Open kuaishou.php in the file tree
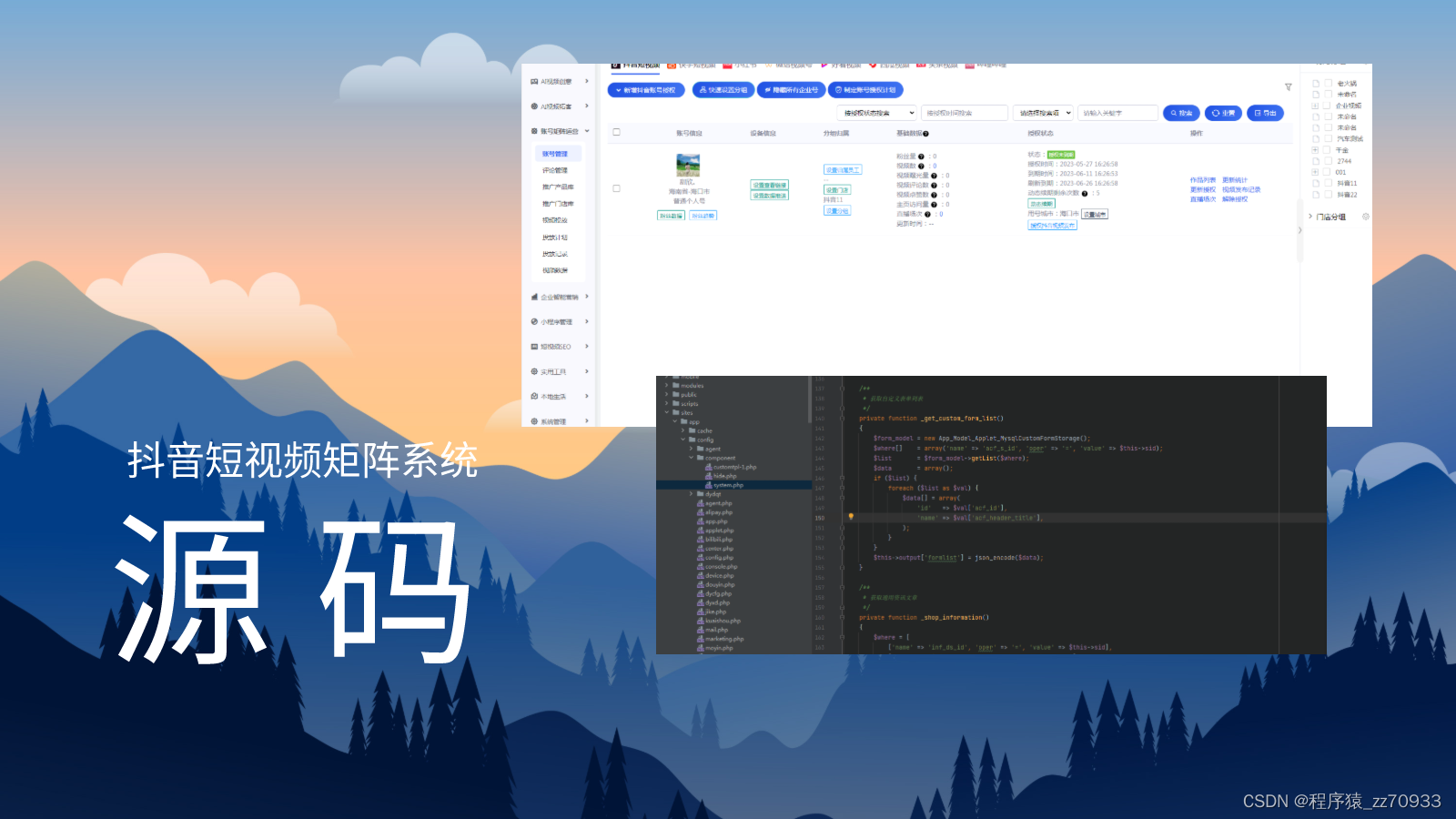 (721, 621)
